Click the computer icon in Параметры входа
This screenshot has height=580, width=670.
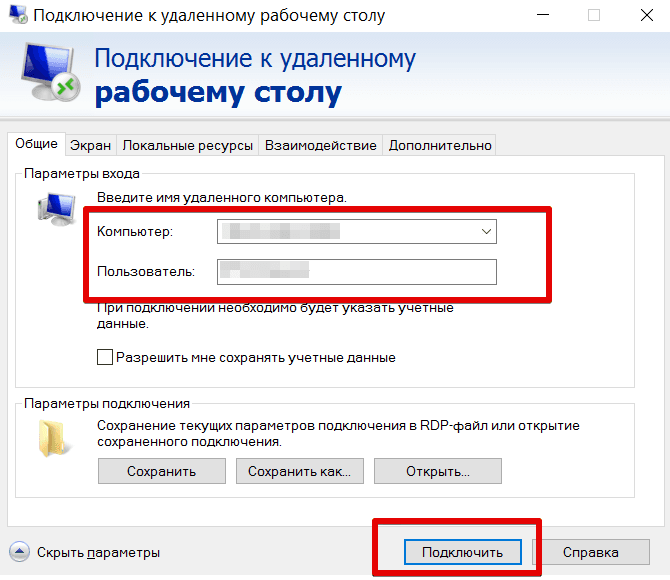pyautogui.click(x=57, y=209)
